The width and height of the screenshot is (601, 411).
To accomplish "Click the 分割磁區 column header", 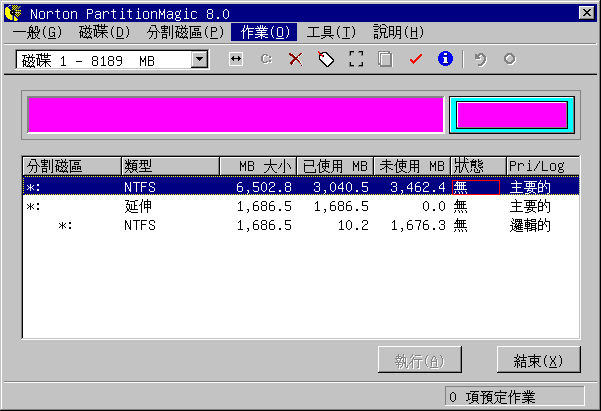I will (x=72, y=166).
